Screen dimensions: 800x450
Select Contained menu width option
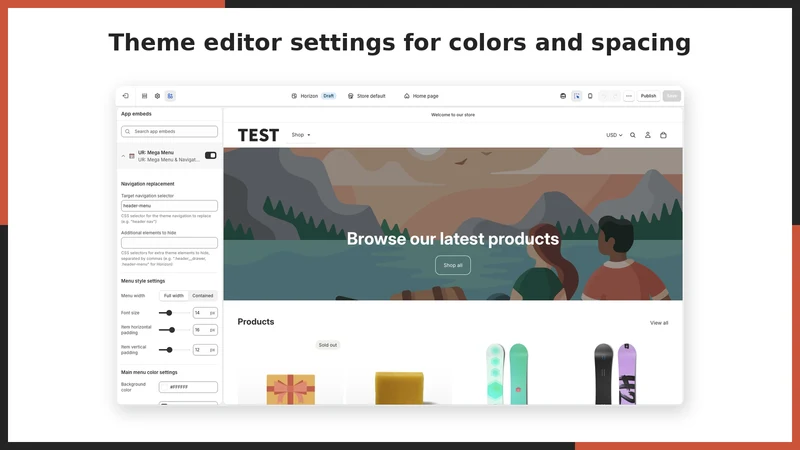pos(203,296)
